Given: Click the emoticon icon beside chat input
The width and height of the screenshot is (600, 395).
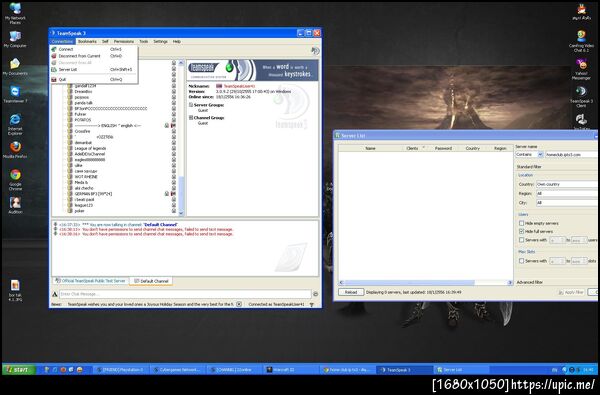Looking at the screenshot, I should tap(315, 294).
